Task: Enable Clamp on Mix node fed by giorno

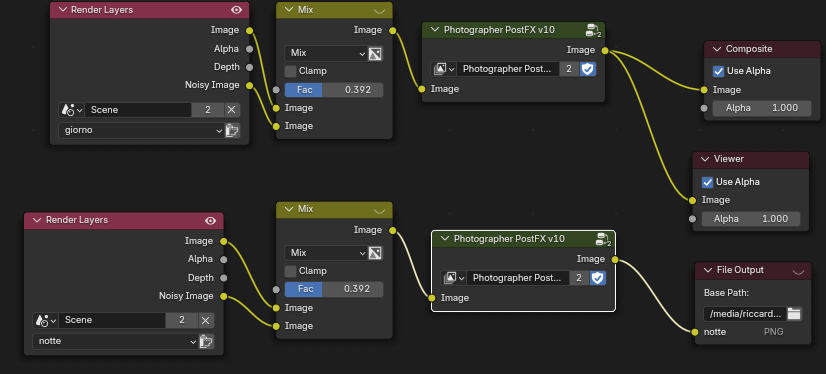Action: point(290,71)
